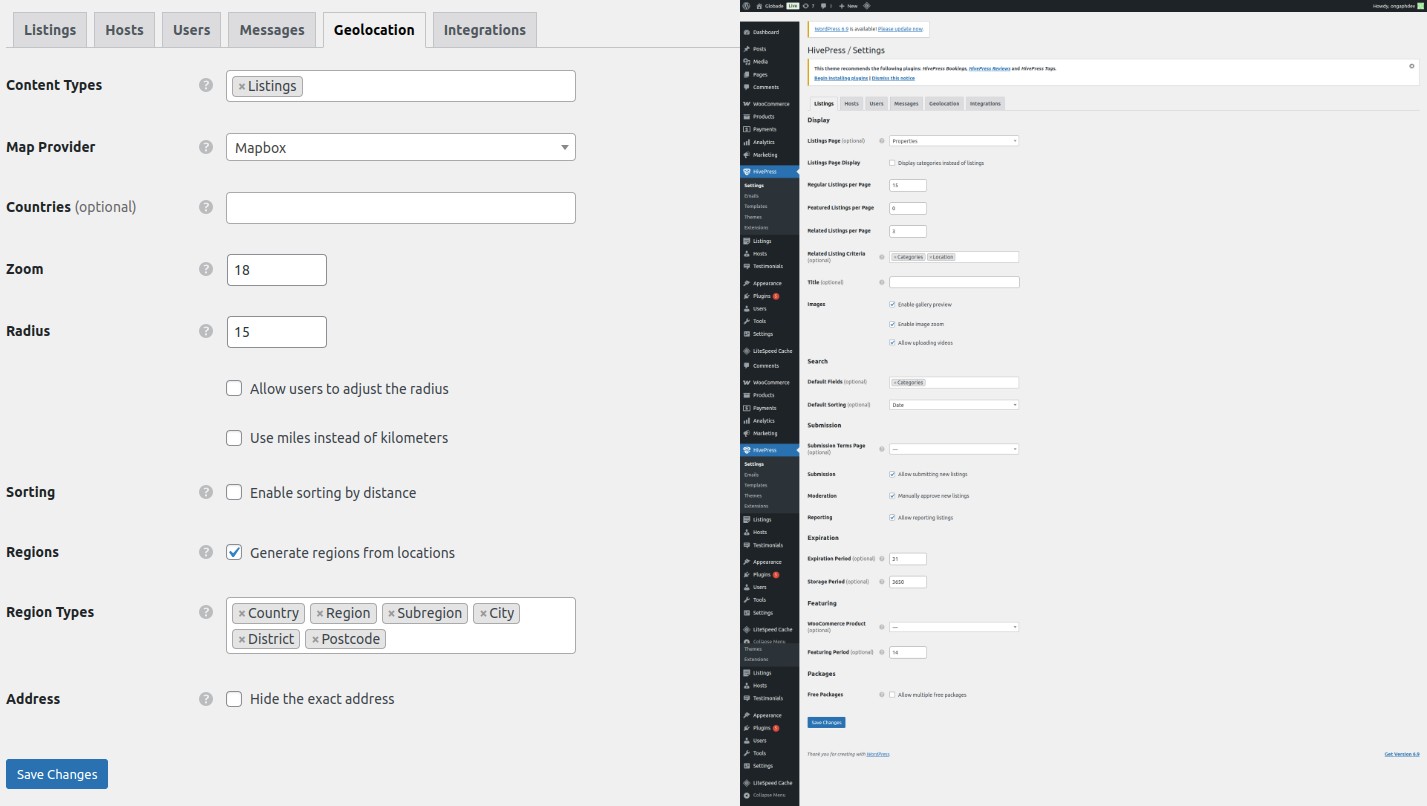This screenshot has height=806, width=1427.
Task: Enable Allow users to adjust the radius
Action: click(234, 388)
